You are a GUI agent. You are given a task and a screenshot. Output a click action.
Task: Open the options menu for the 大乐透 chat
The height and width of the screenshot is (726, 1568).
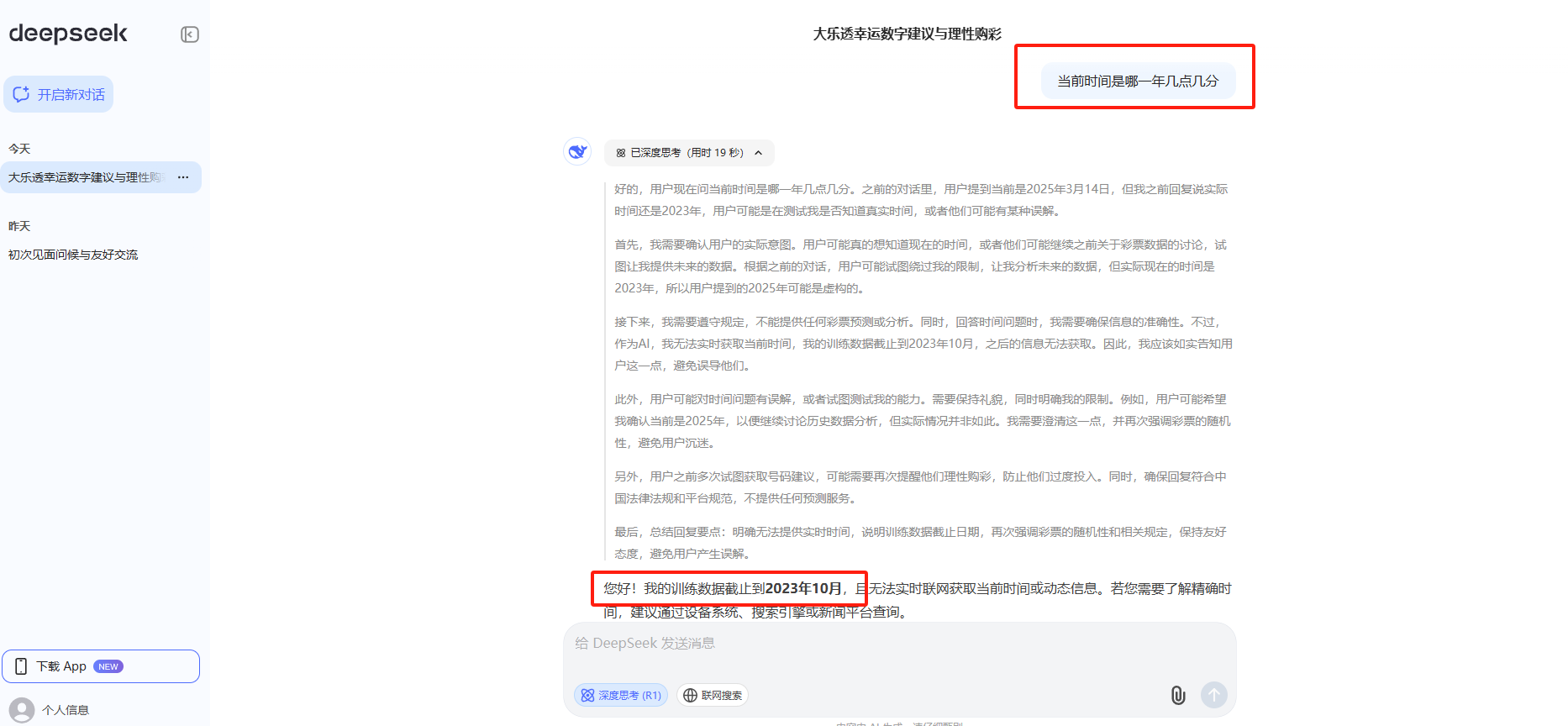pos(183,177)
